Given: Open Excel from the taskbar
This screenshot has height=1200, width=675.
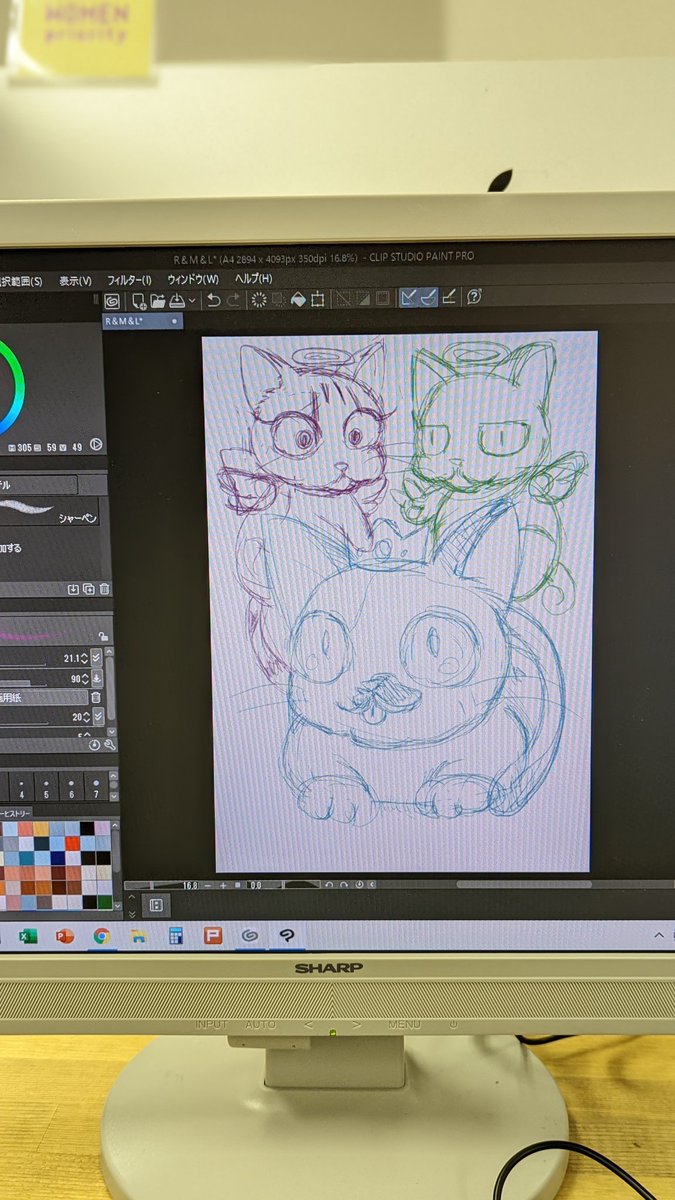Looking at the screenshot, I should [27, 937].
